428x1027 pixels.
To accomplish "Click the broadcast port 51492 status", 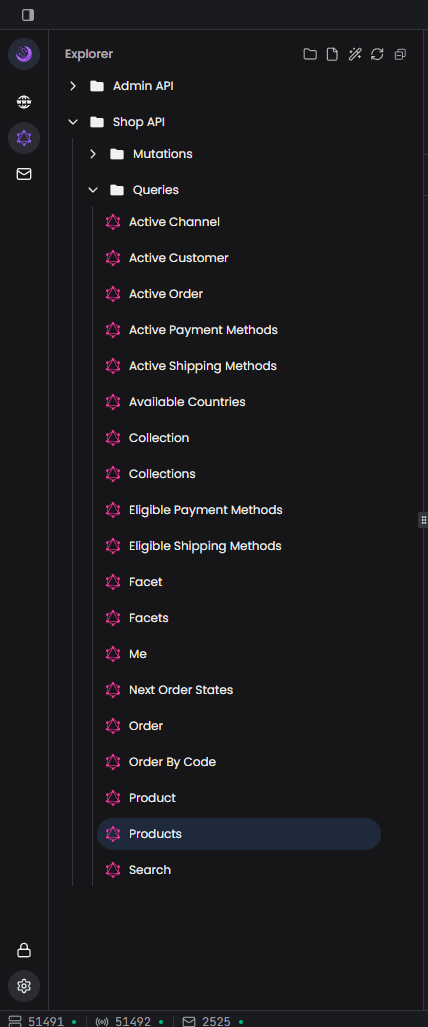I will [x=129, y=1021].
